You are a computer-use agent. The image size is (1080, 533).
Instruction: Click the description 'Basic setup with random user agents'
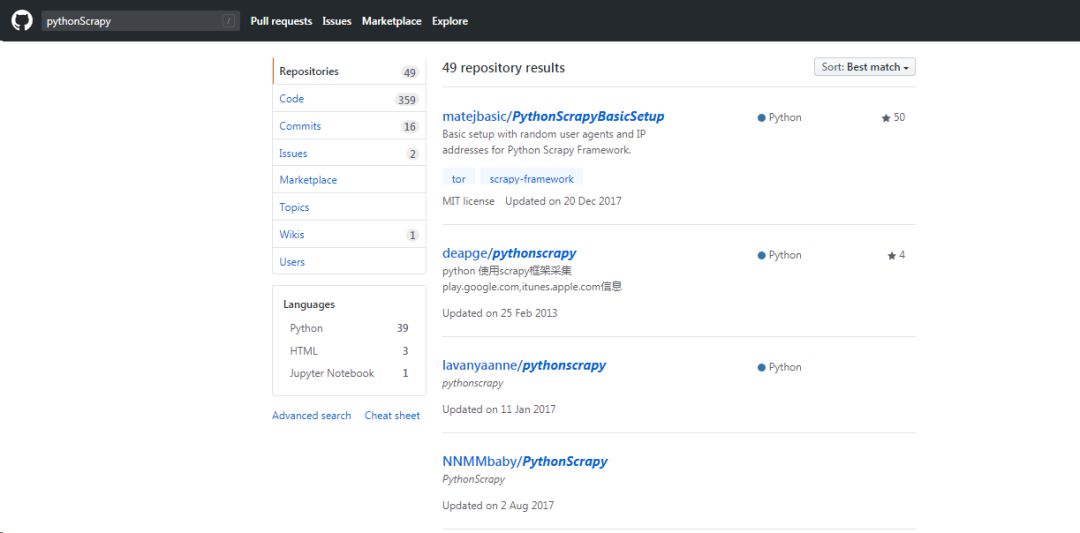point(544,142)
